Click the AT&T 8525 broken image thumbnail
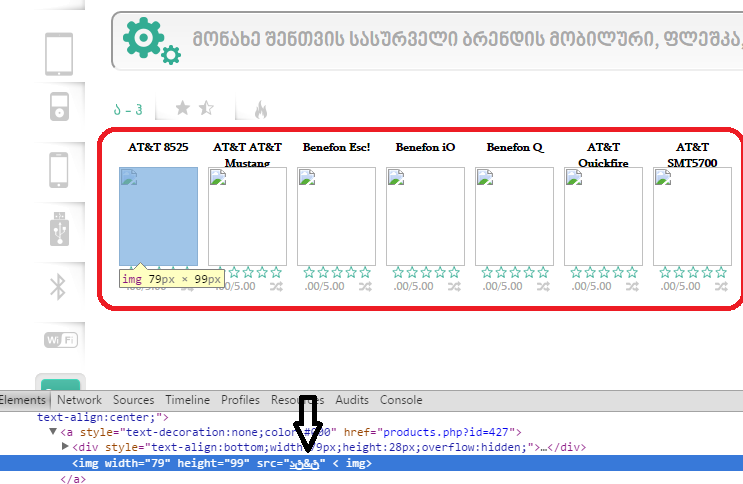743x484 pixels. 158,216
